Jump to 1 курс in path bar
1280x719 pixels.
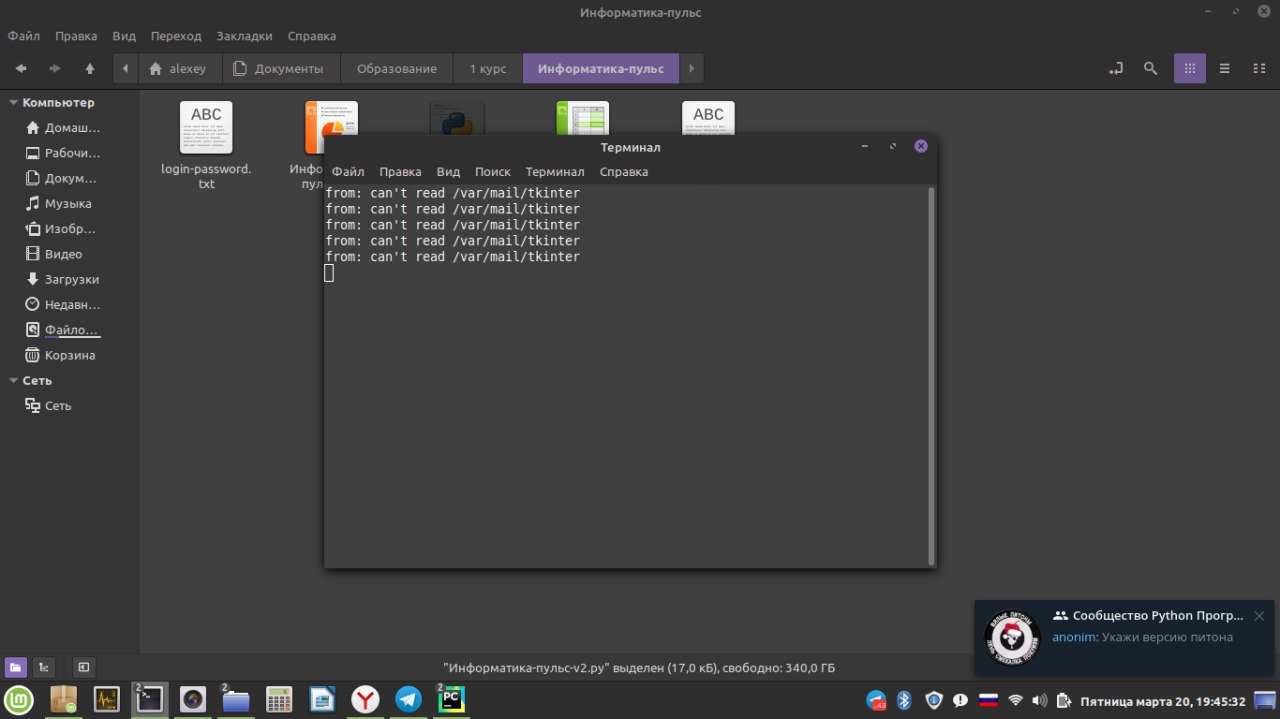coord(488,69)
